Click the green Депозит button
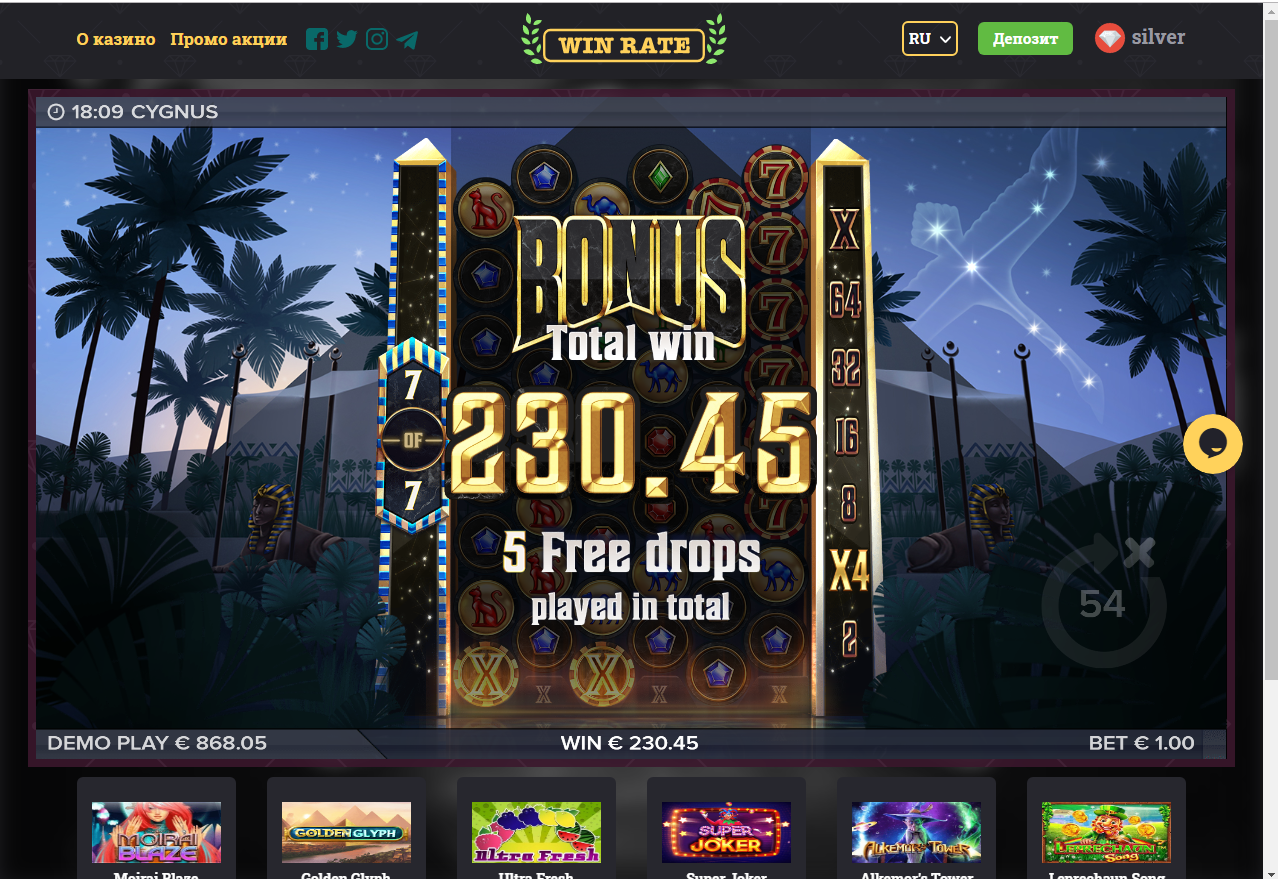This screenshot has width=1278, height=879. tap(1025, 39)
